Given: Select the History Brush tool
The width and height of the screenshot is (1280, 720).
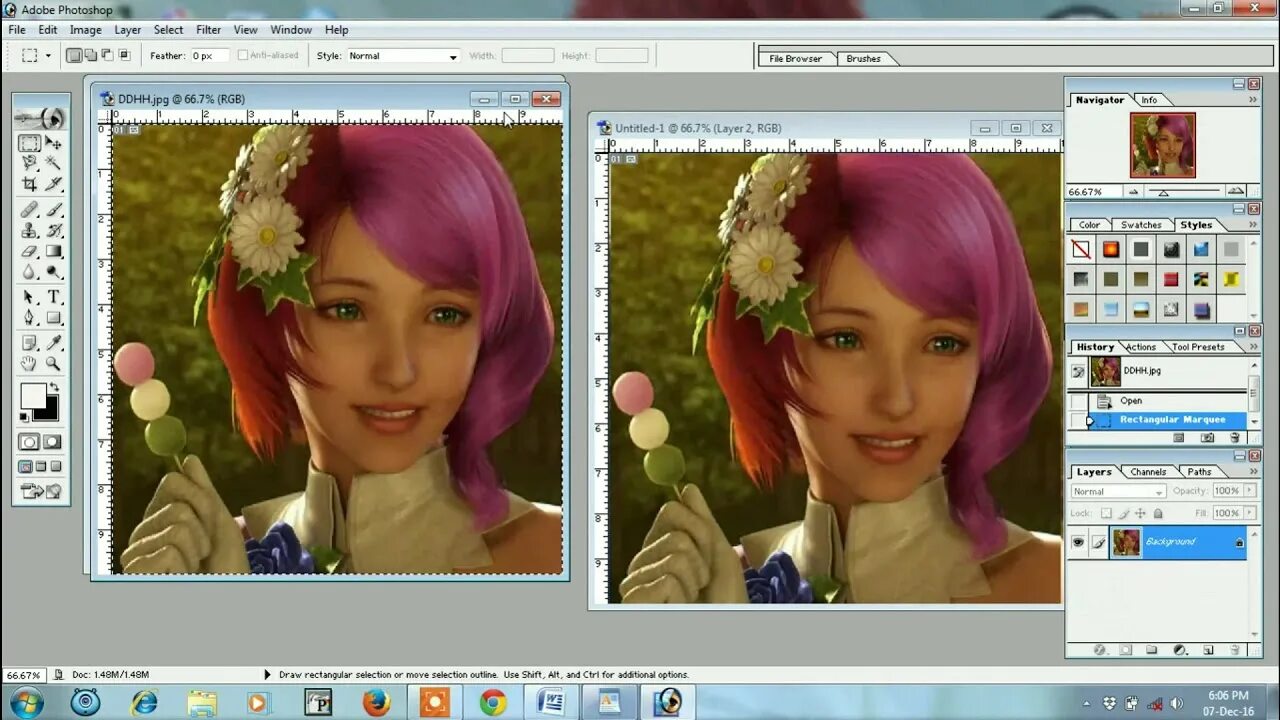Looking at the screenshot, I should [x=54, y=230].
